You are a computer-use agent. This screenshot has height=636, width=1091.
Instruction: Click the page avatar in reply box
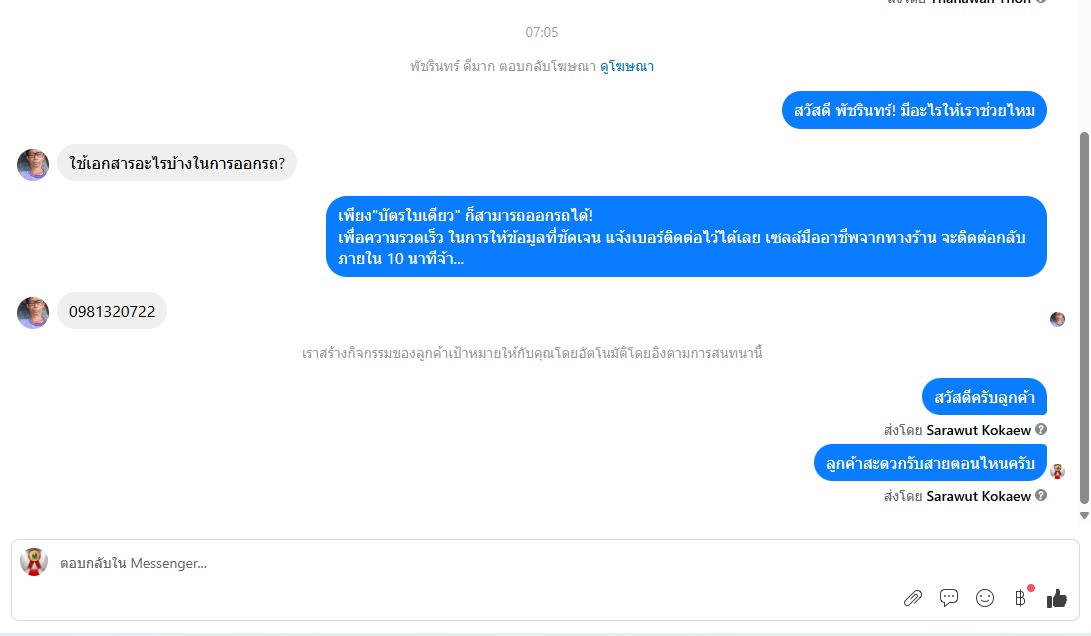pyautogui.click(x=33, y=562)
